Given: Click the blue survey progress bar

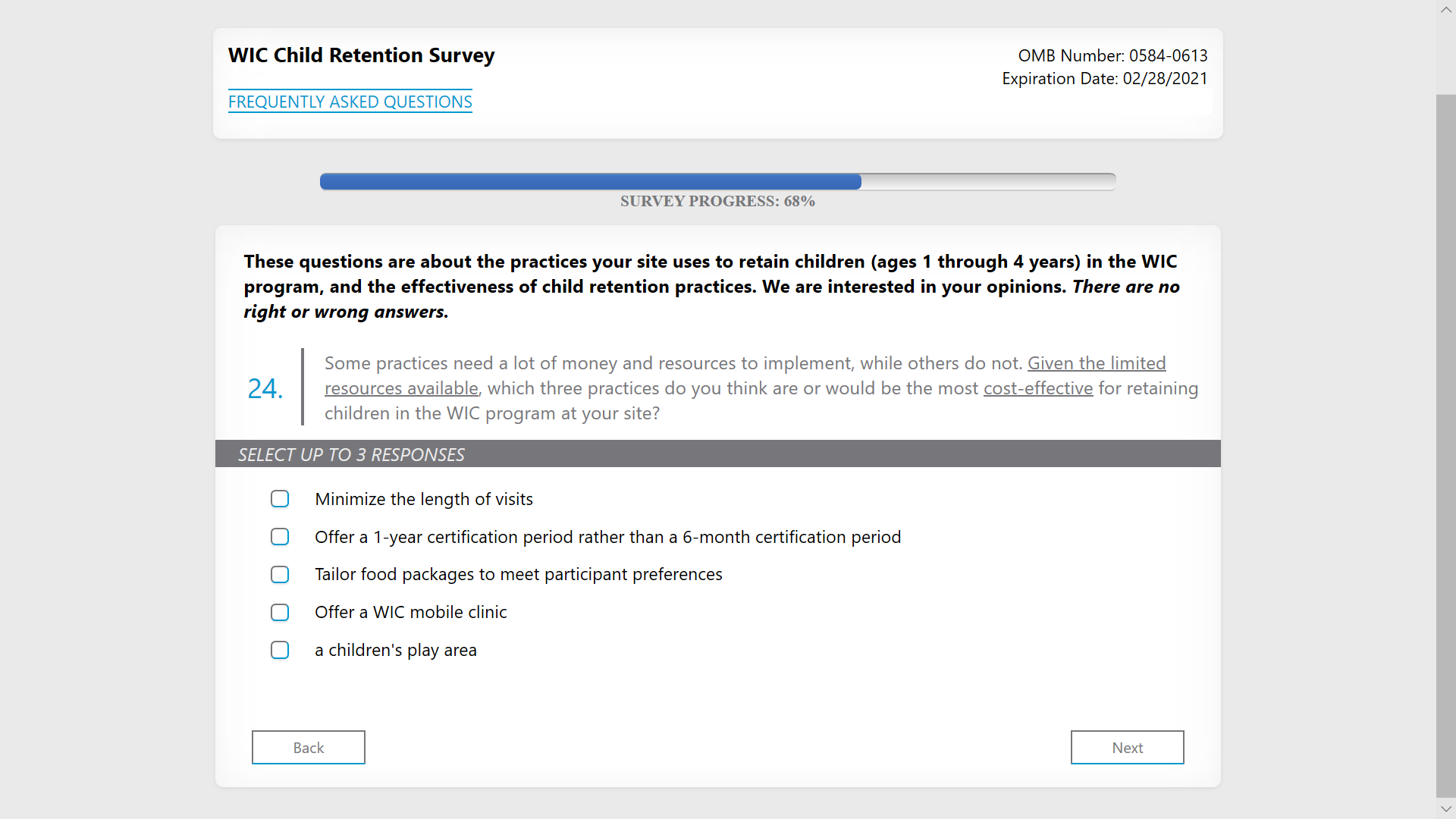Looking at the screenshot, I should tap(590, 182).
